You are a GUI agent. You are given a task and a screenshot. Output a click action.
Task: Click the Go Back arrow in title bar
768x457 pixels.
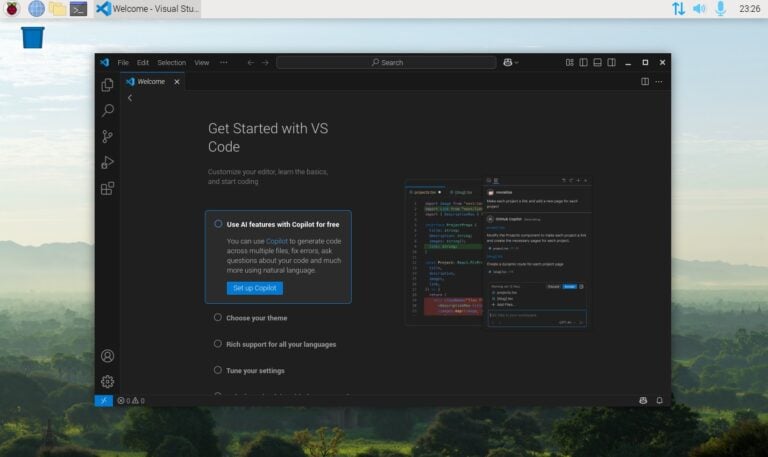[x=250, y=63]
